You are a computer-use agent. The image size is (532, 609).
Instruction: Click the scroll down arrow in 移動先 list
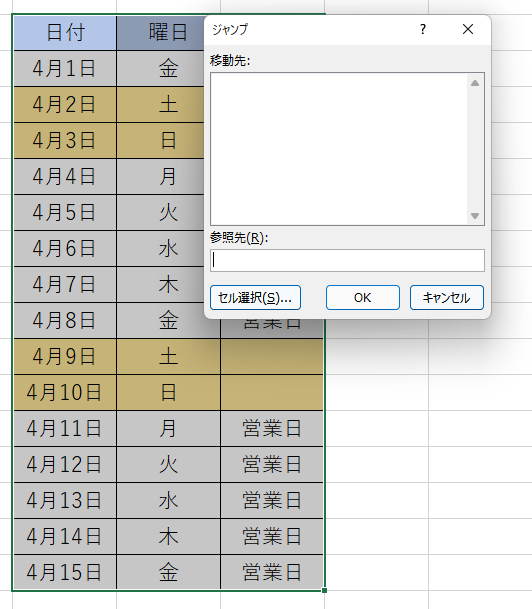(475, 216)
